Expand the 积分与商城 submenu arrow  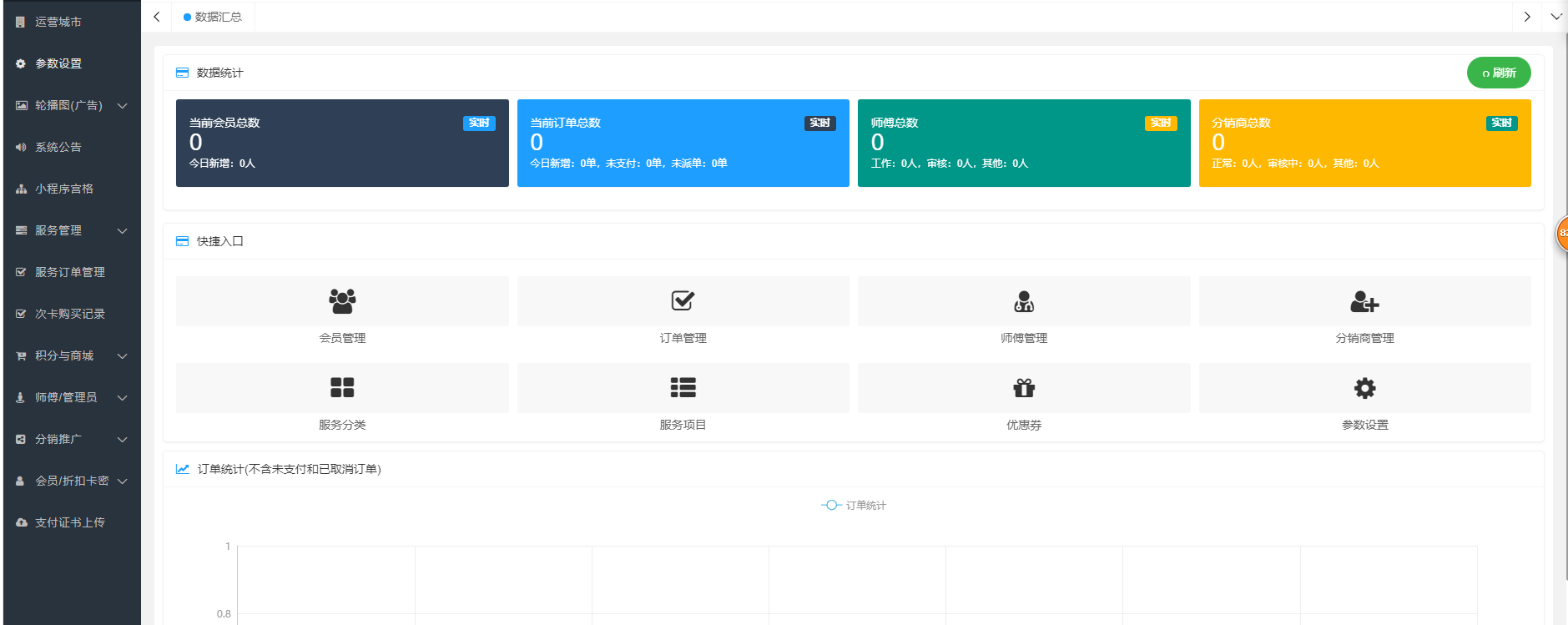tap(122, 355)
